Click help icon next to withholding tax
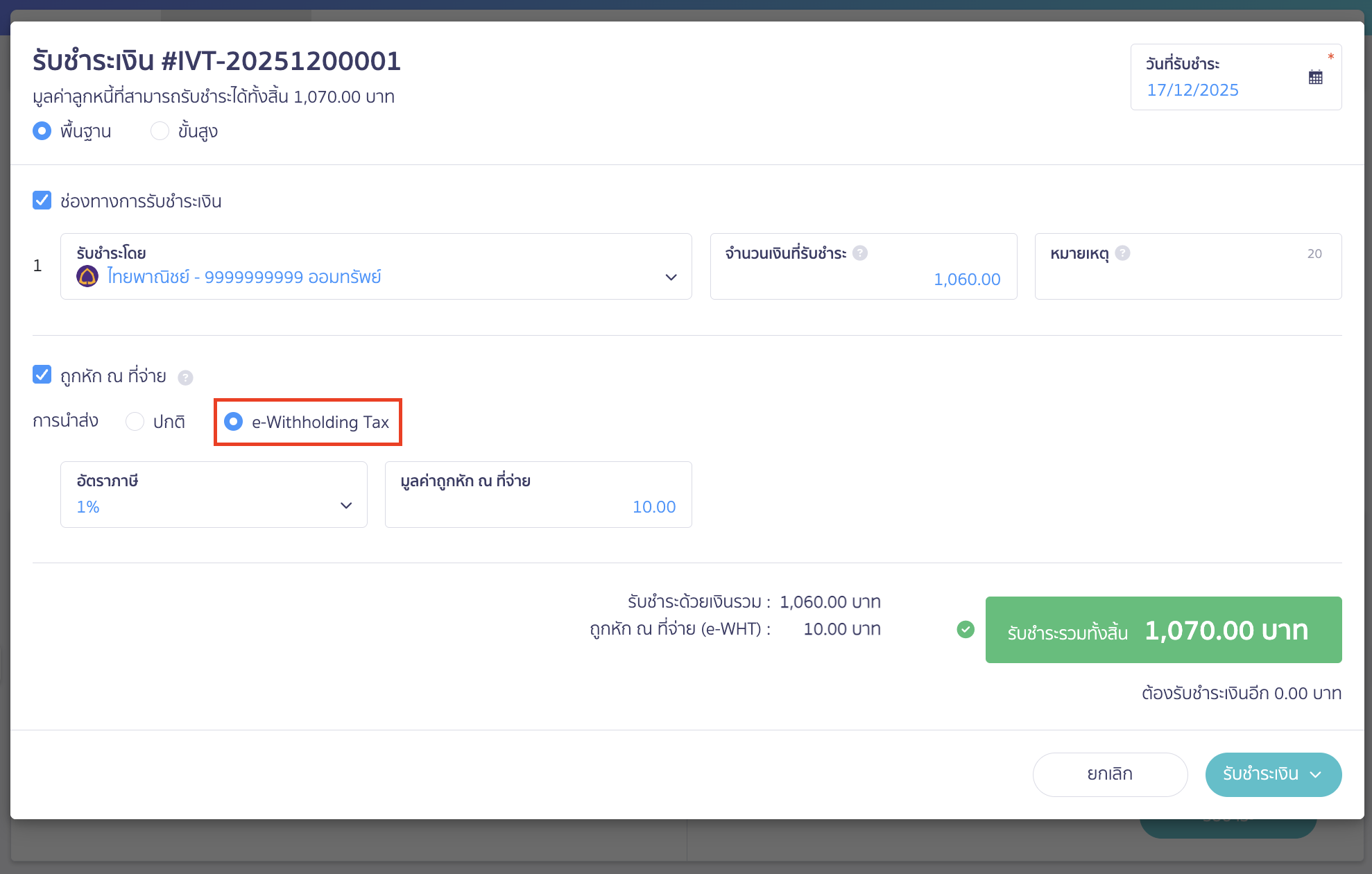 pos(185,377)
